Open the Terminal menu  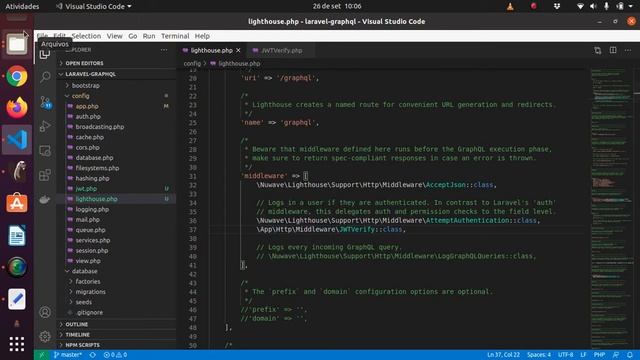(x=175, y=36)
